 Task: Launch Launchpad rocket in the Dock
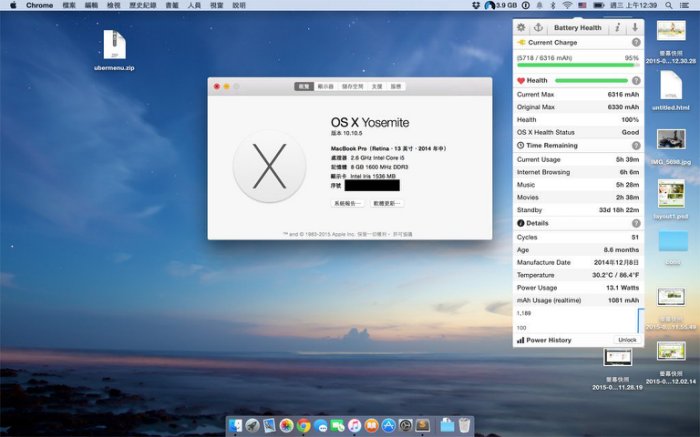coord(252,425)
